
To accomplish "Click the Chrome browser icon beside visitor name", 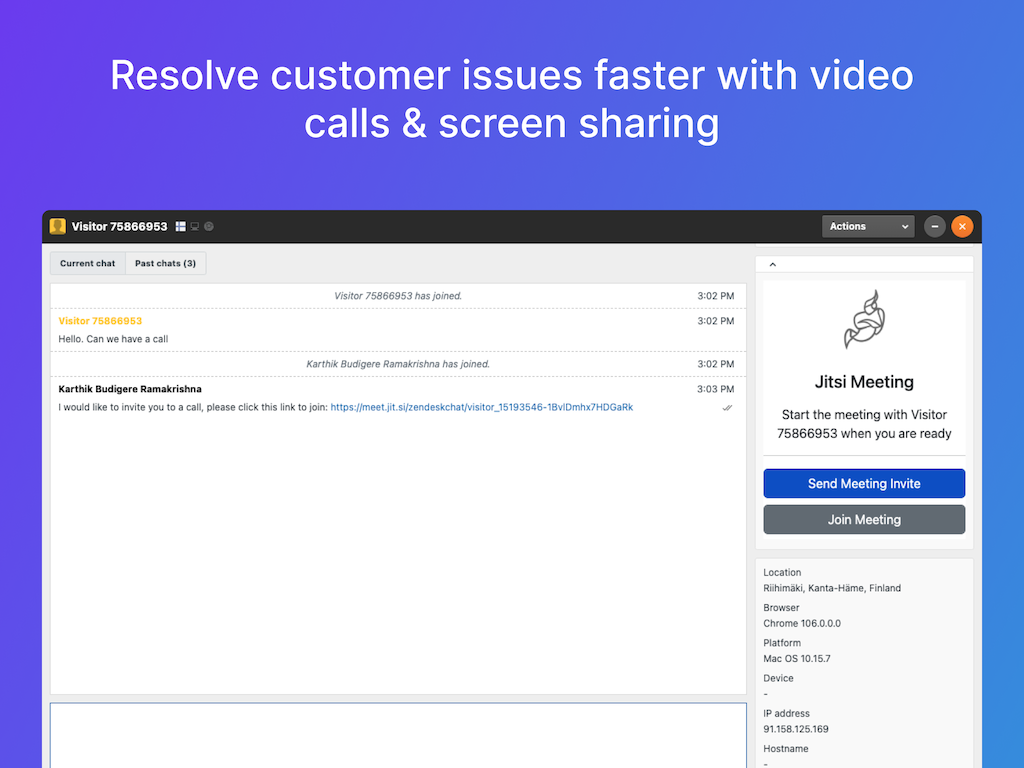I will click(x=209, y=227).
